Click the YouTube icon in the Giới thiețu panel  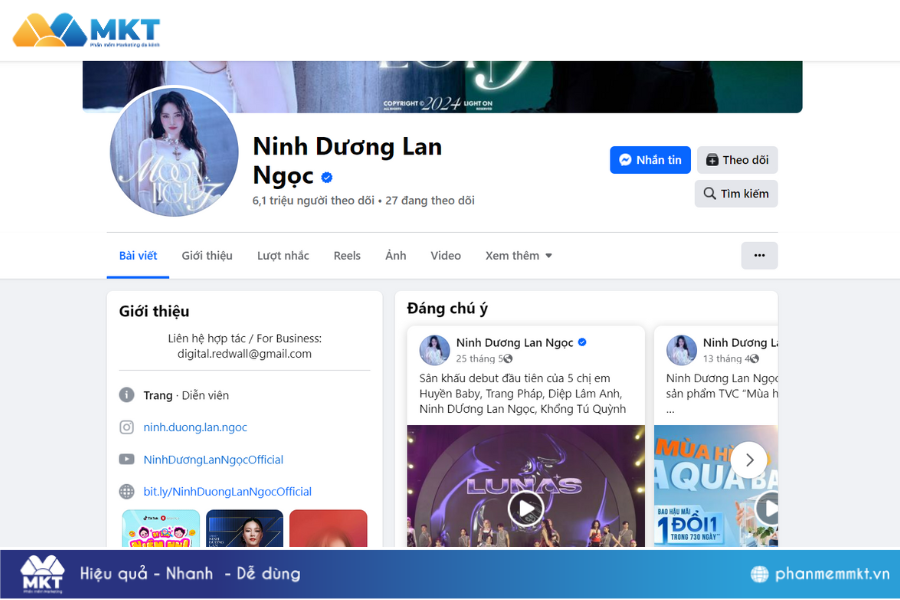pyautogui.click(x=126, y=459)
